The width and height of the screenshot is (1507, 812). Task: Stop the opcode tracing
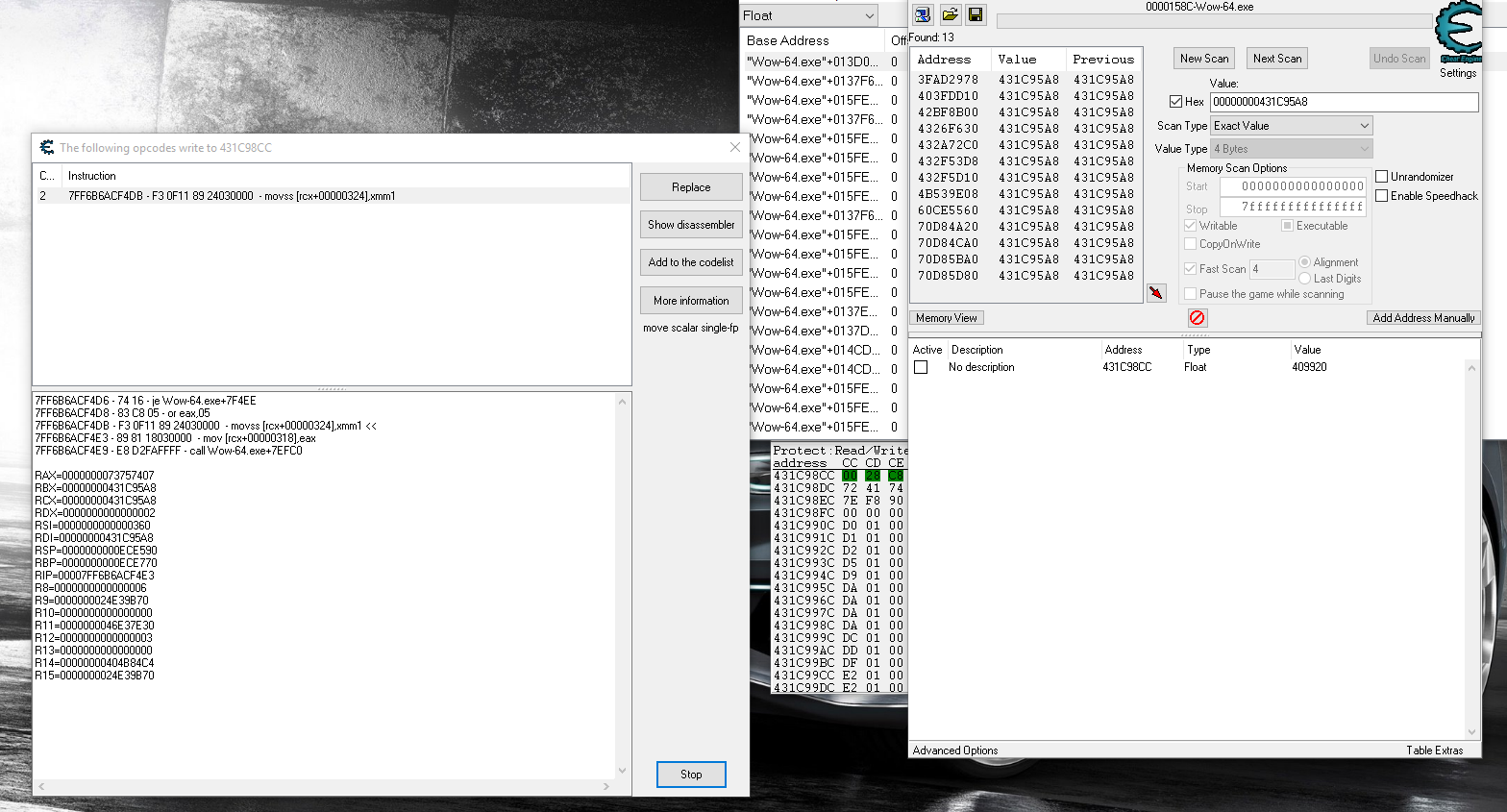click(691, 775)
